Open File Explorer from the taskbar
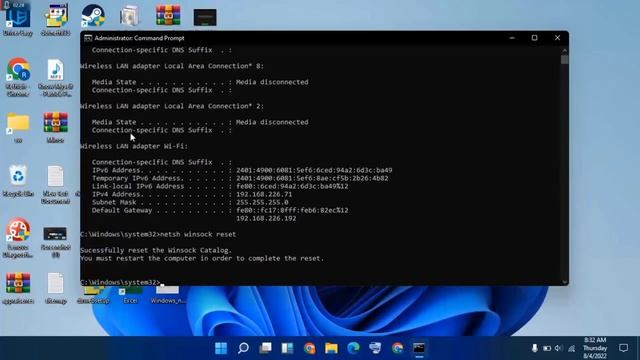 [x=331, y=348]
